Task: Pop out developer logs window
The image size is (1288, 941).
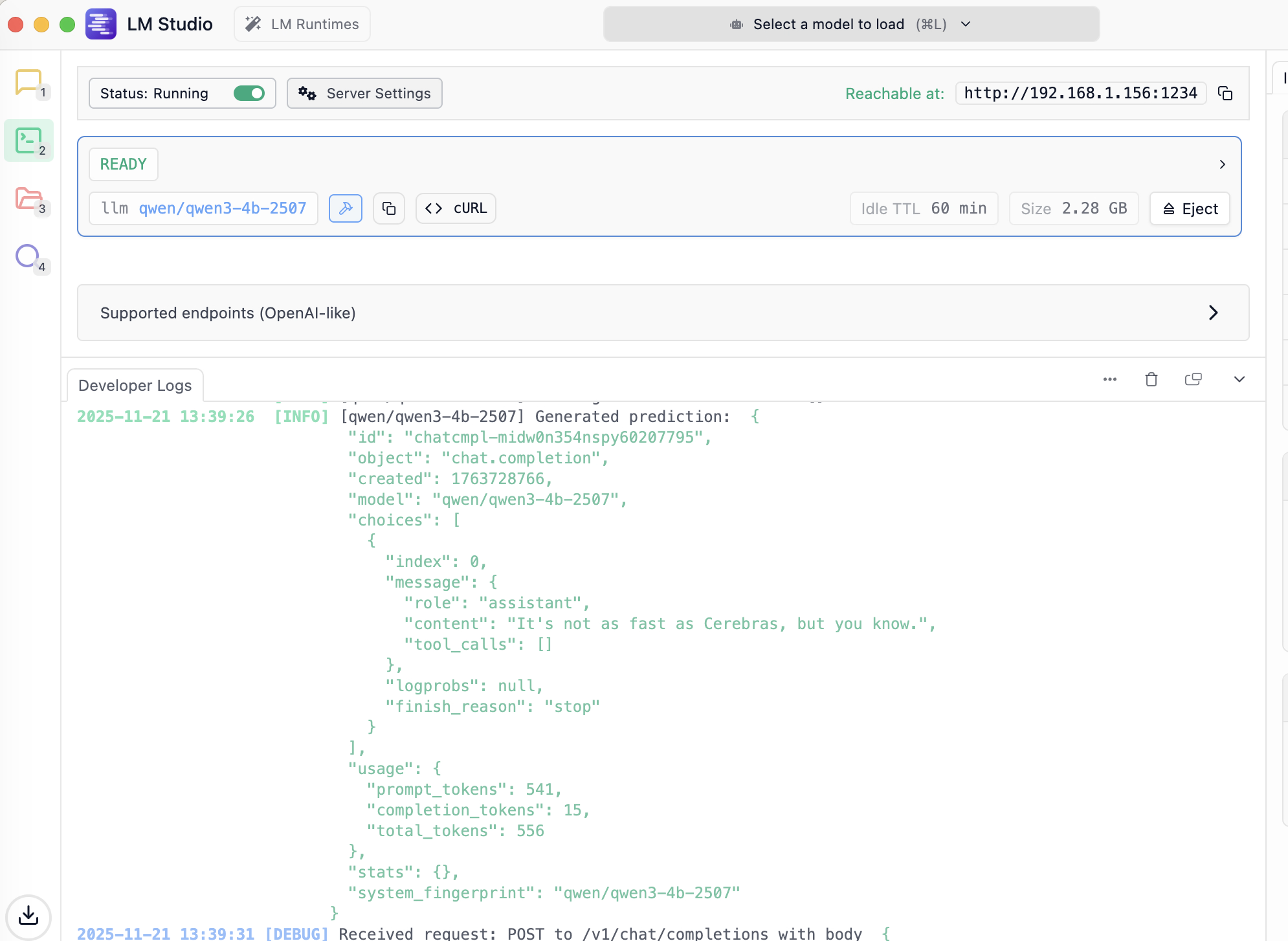Action: pyautogui.click(x=1193, y=379)
